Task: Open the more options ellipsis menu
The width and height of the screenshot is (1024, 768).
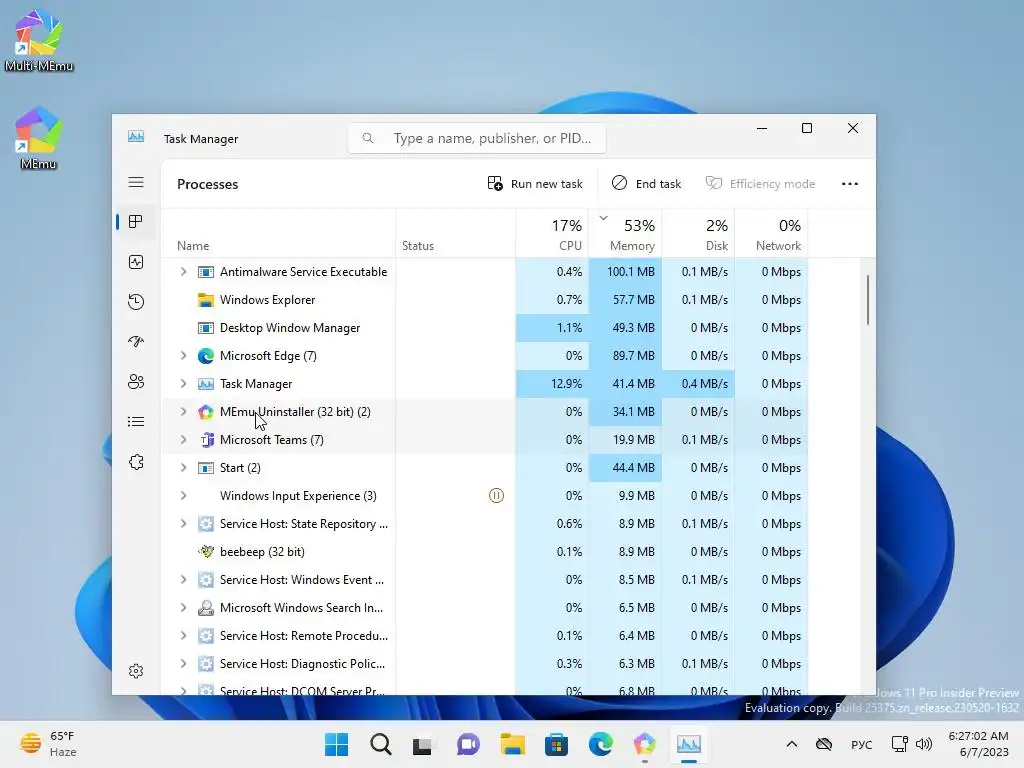Action: pyautogui.click(x=850, y=184)
